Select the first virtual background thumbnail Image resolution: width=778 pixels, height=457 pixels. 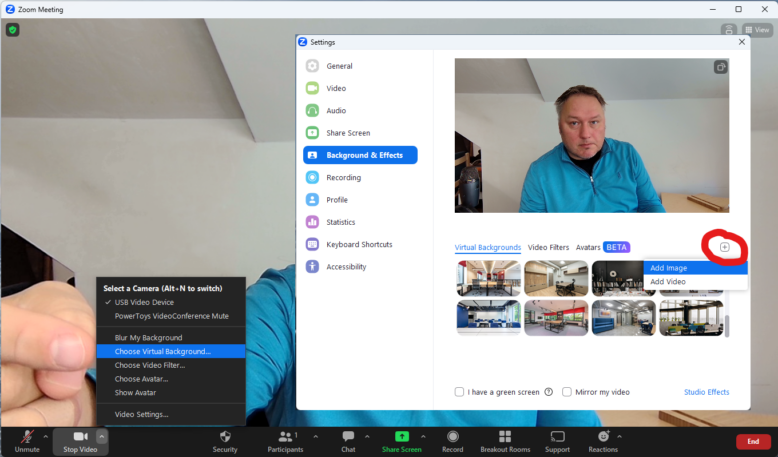[x=488, y=278]
